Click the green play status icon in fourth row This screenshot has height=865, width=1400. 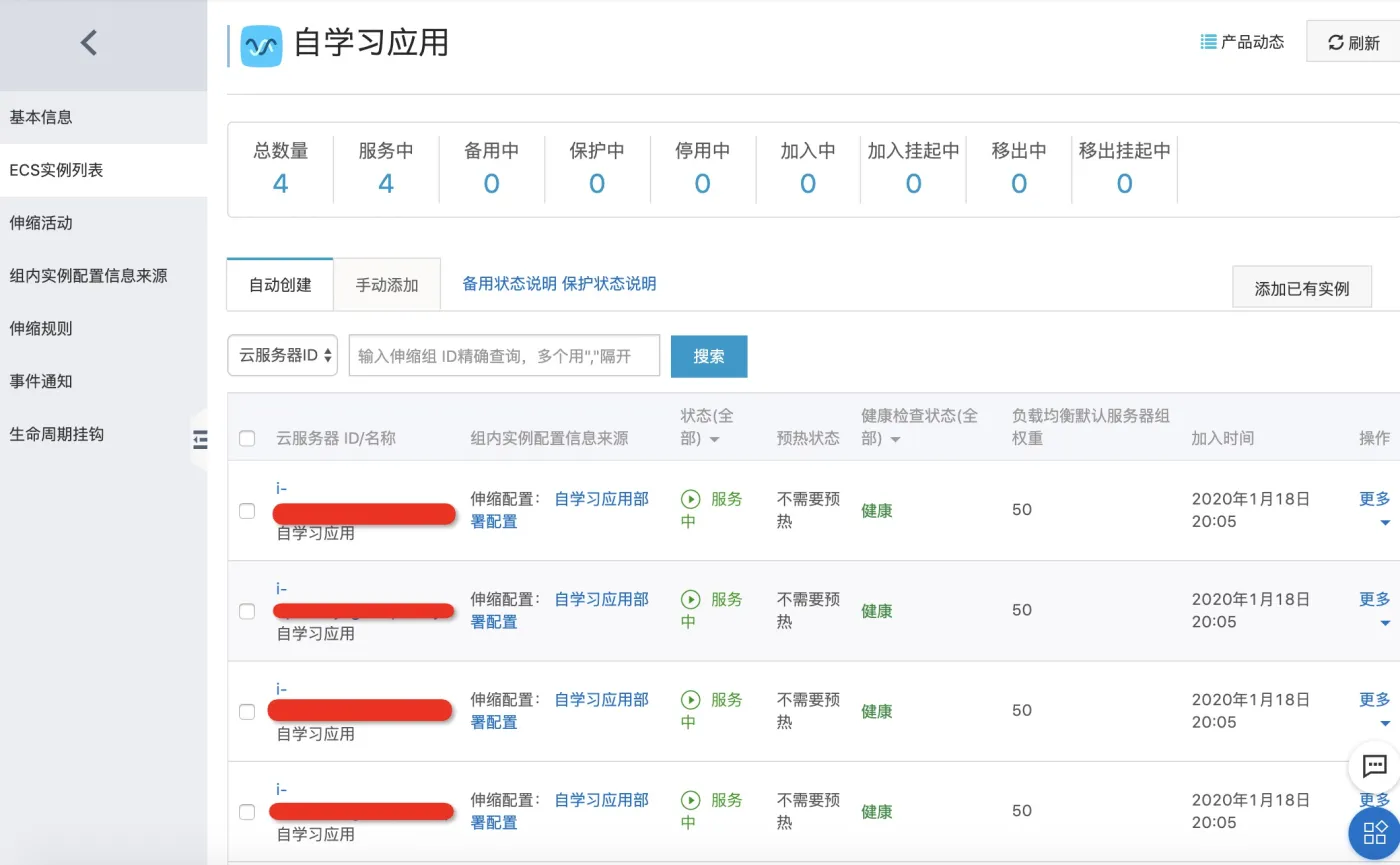[x=690, y=800]
